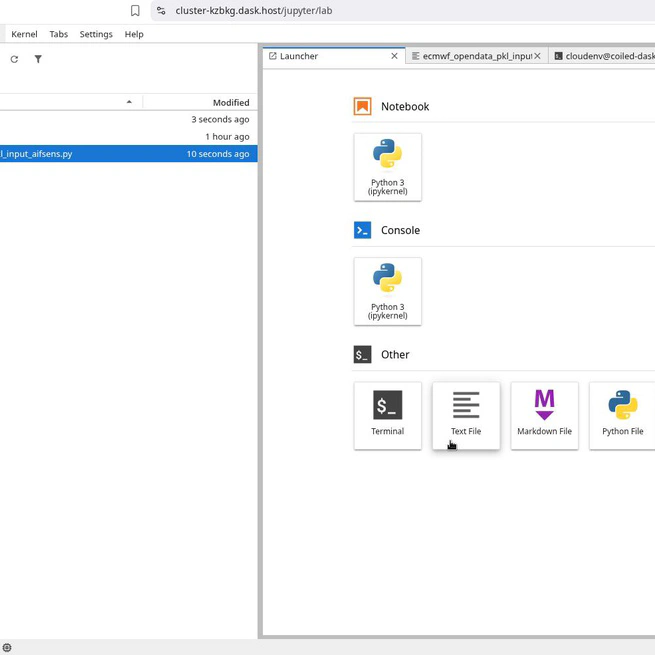This screenshot has width=655, height=655.
Task: Open the Help menu
Action: pyautogui.click(x=134, y=34)
